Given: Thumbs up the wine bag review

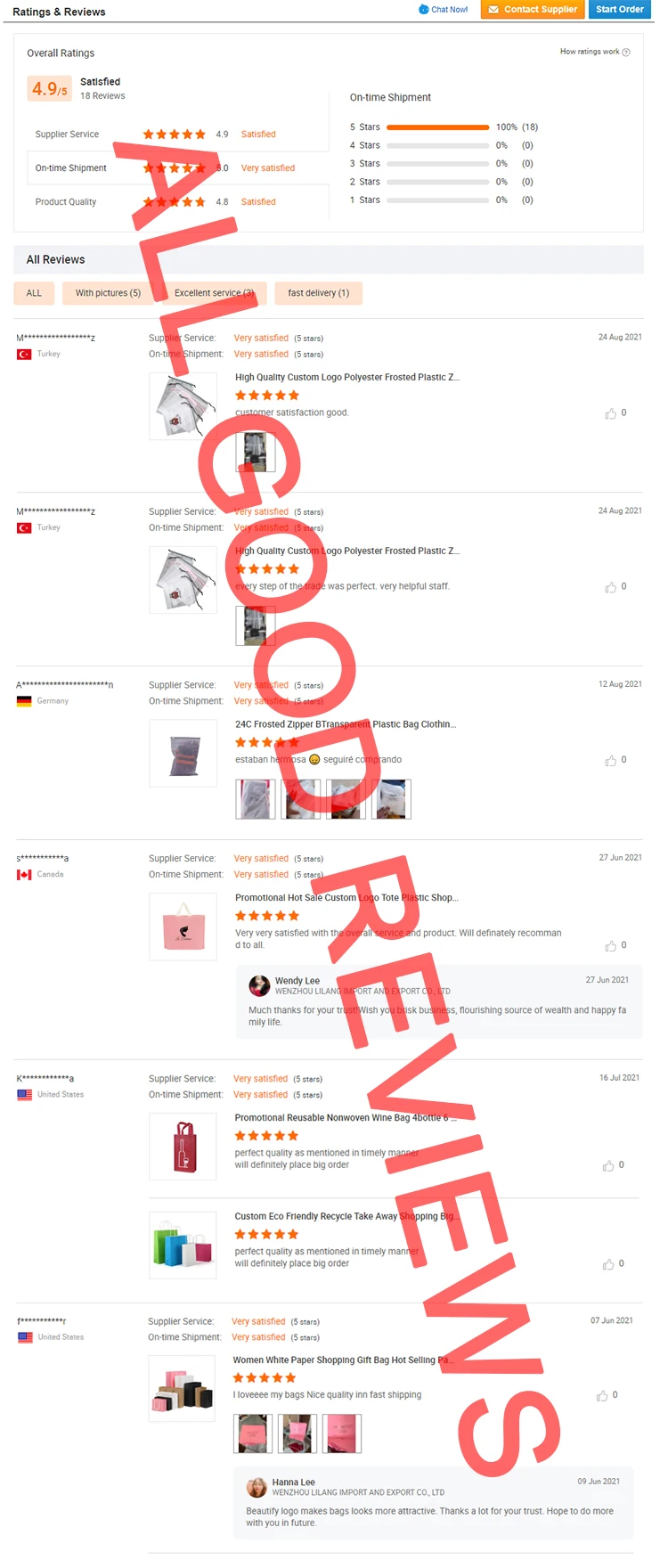Looking at the screenshot, I should pyautogui.click(x=608, y=1165).
